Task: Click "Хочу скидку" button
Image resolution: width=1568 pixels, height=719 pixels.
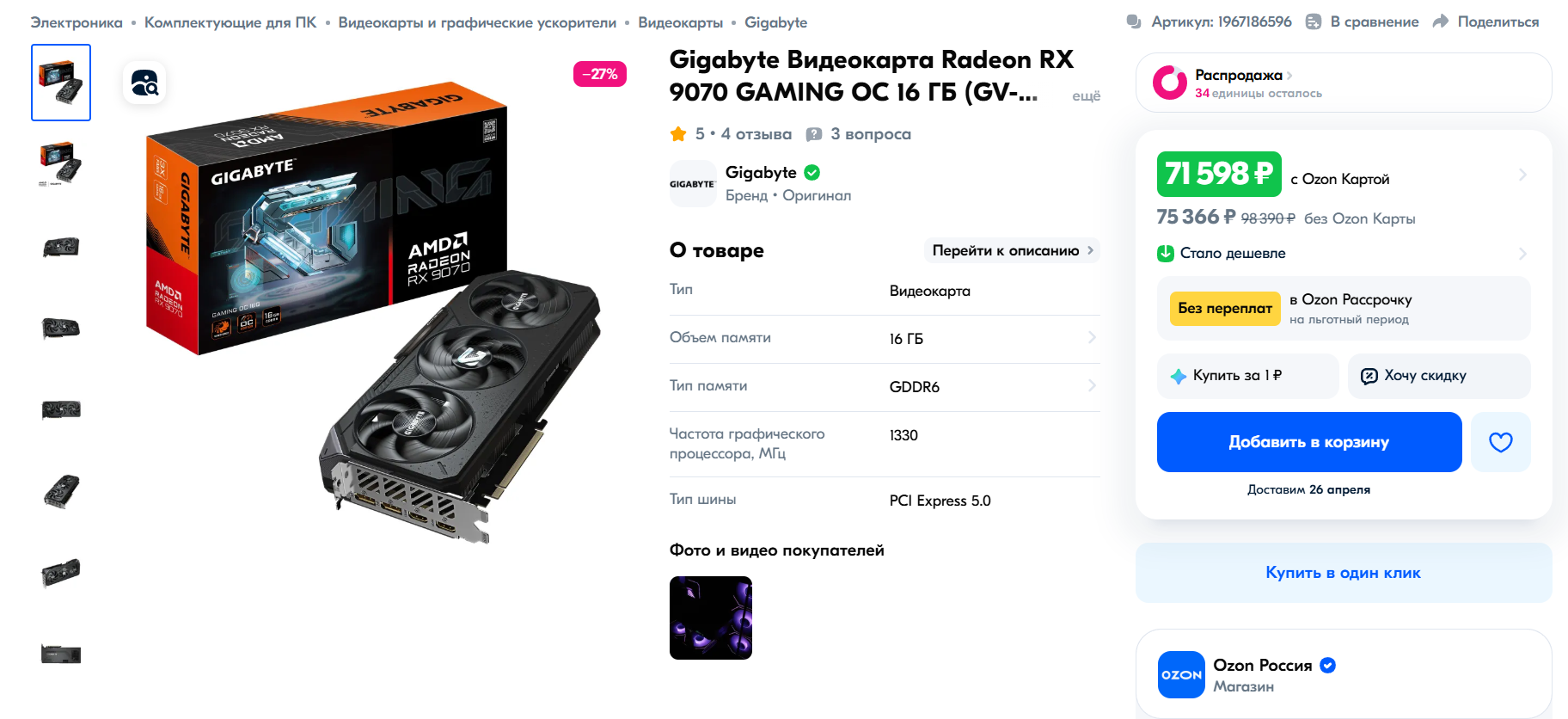Action: click(x=1439, y=376)
